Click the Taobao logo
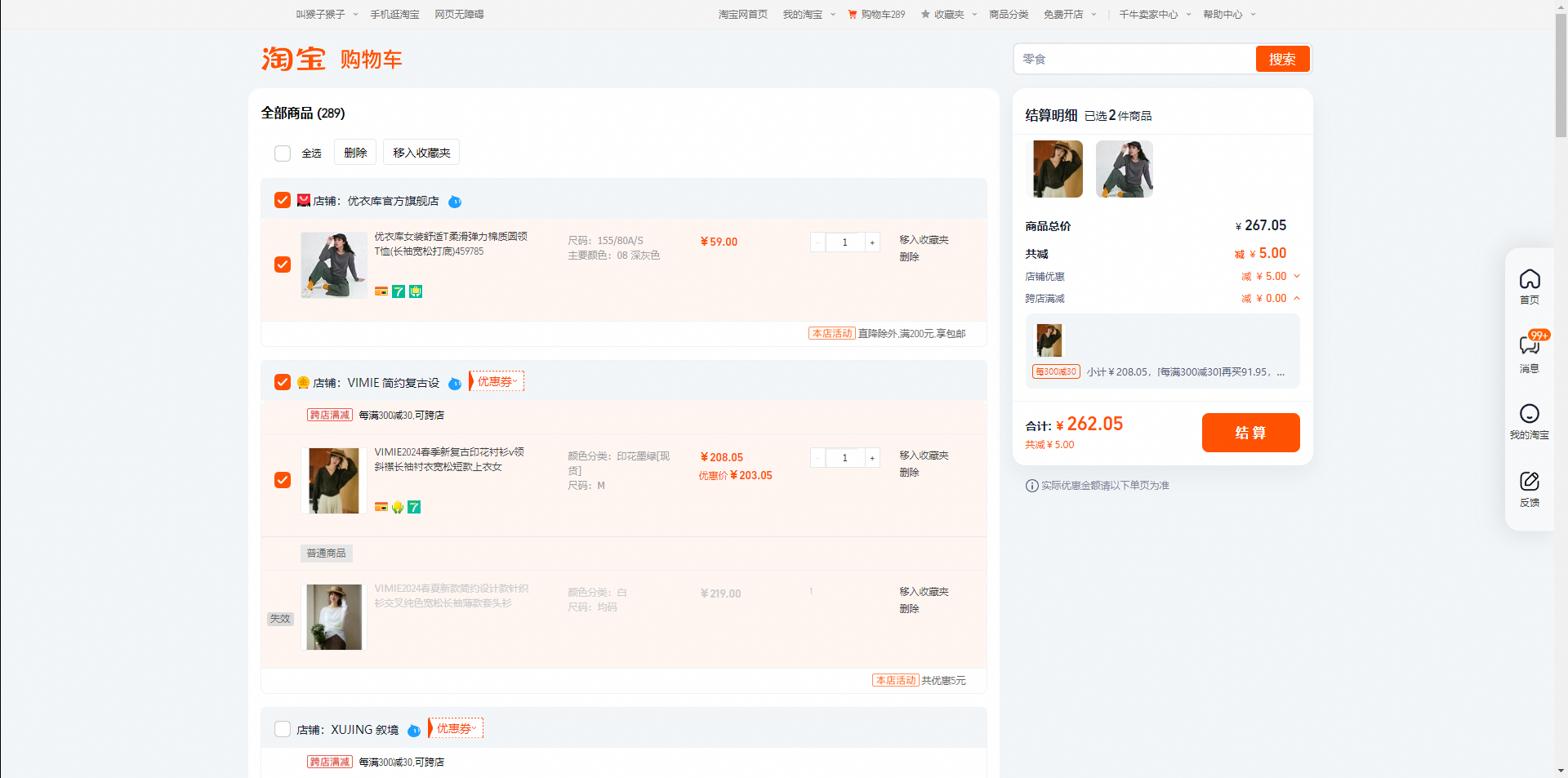The height and width of the screenshot is (778, 1568). (x=293, y=59)
